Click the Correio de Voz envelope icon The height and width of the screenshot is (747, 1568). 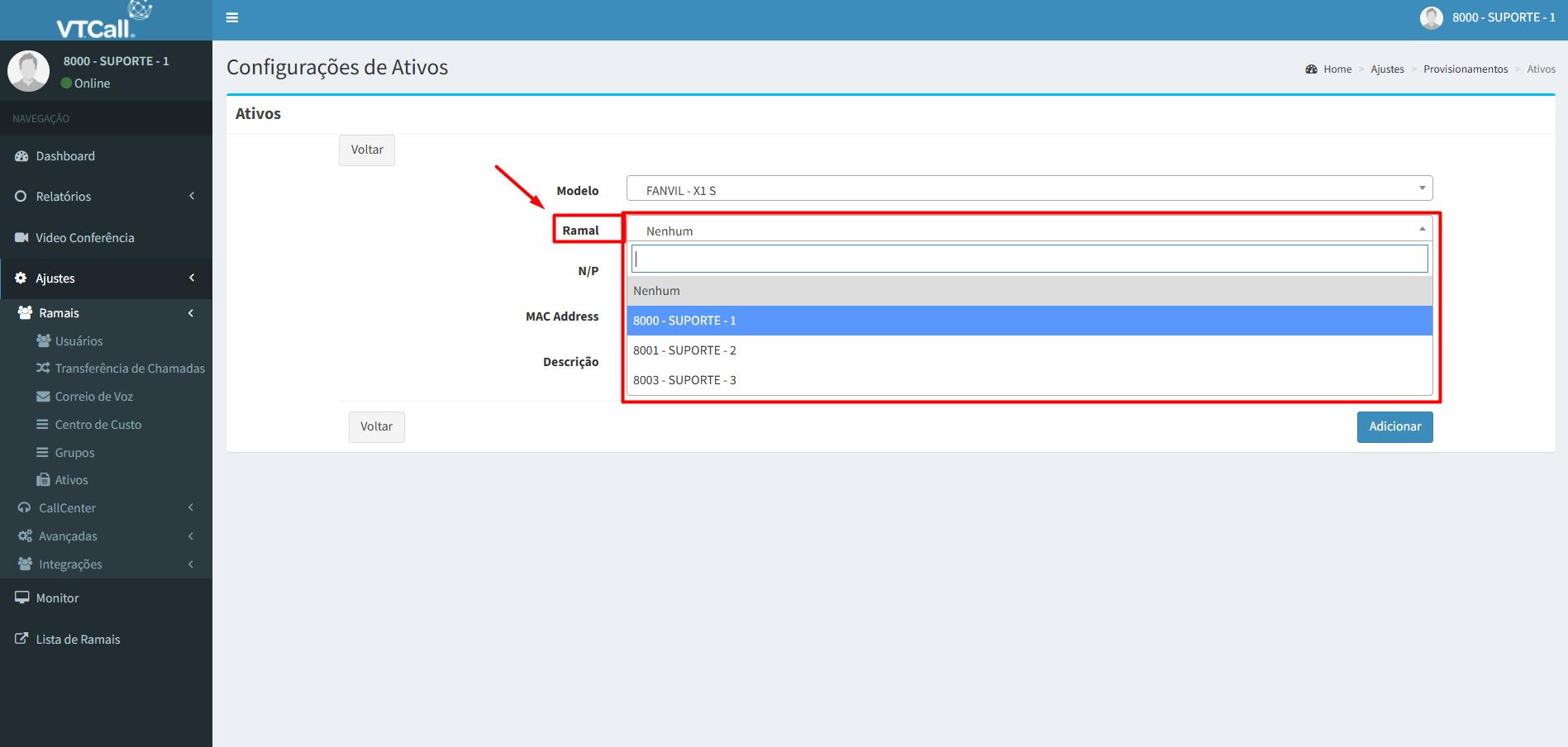pos(43,397)
